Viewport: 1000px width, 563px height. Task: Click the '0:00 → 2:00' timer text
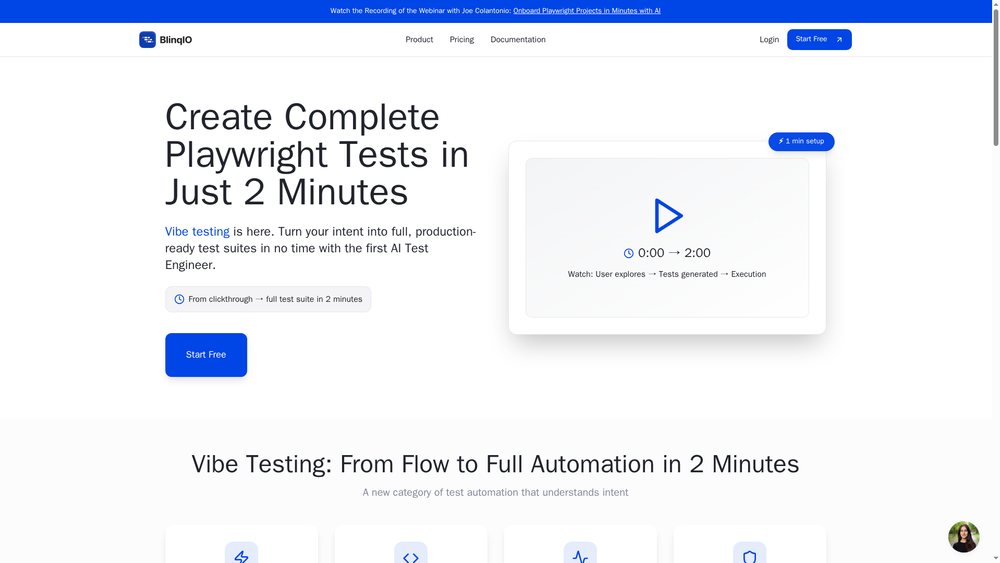pyautogui.click(x=674, y=253)
